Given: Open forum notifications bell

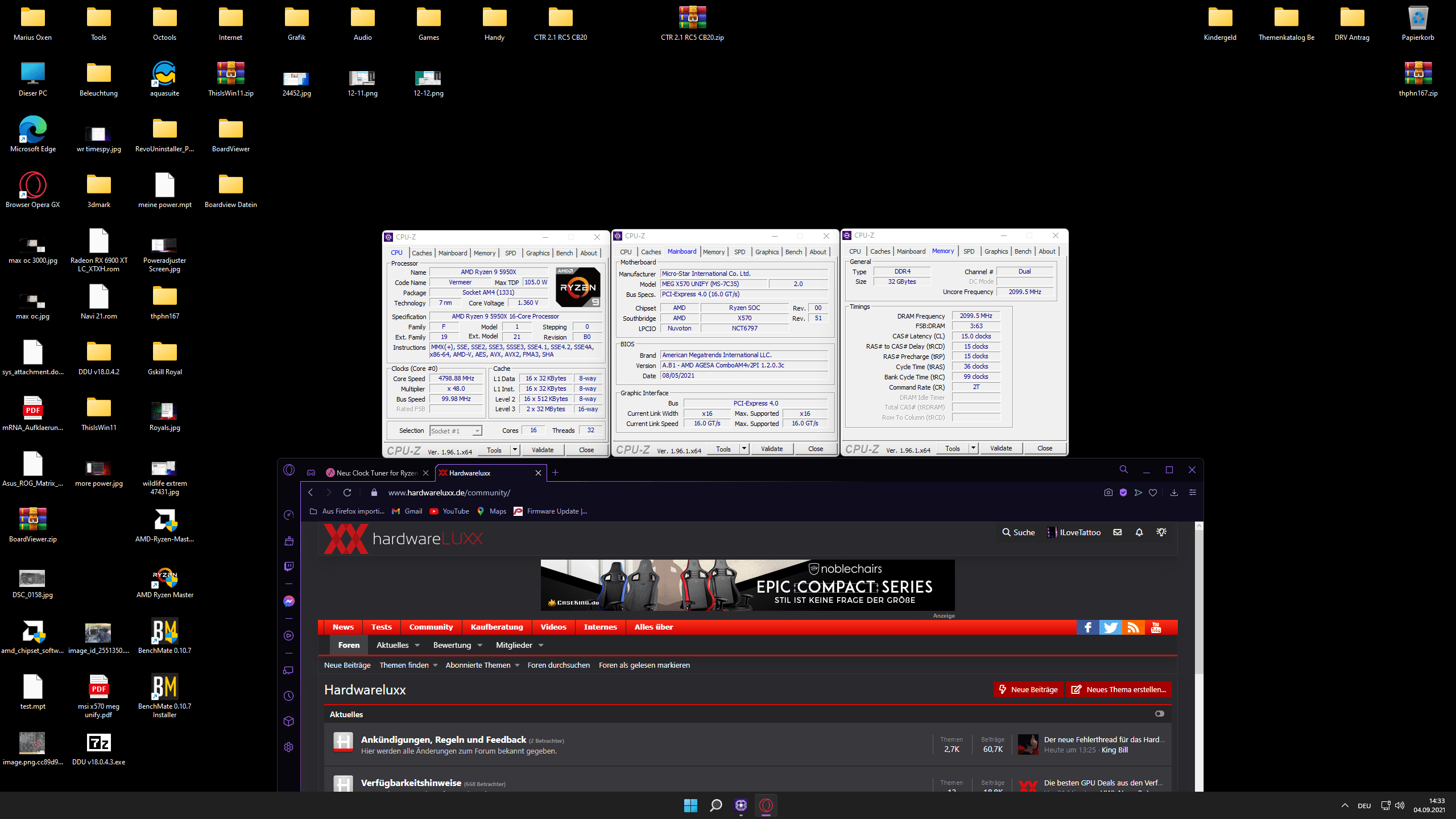Looking at the screenshot, I should coord(1139,532).
